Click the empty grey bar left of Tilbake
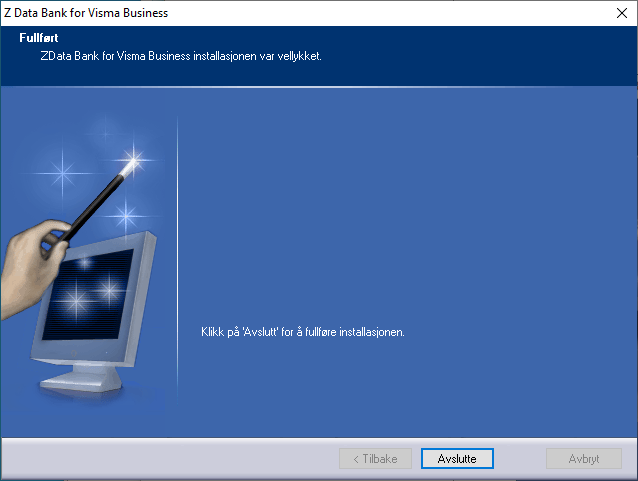638x481 pixels. pos(170,459)
